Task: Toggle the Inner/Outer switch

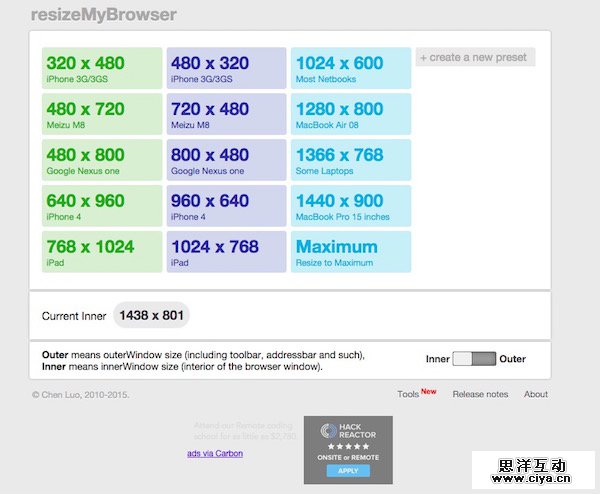Action: click(x=474, y=359)
